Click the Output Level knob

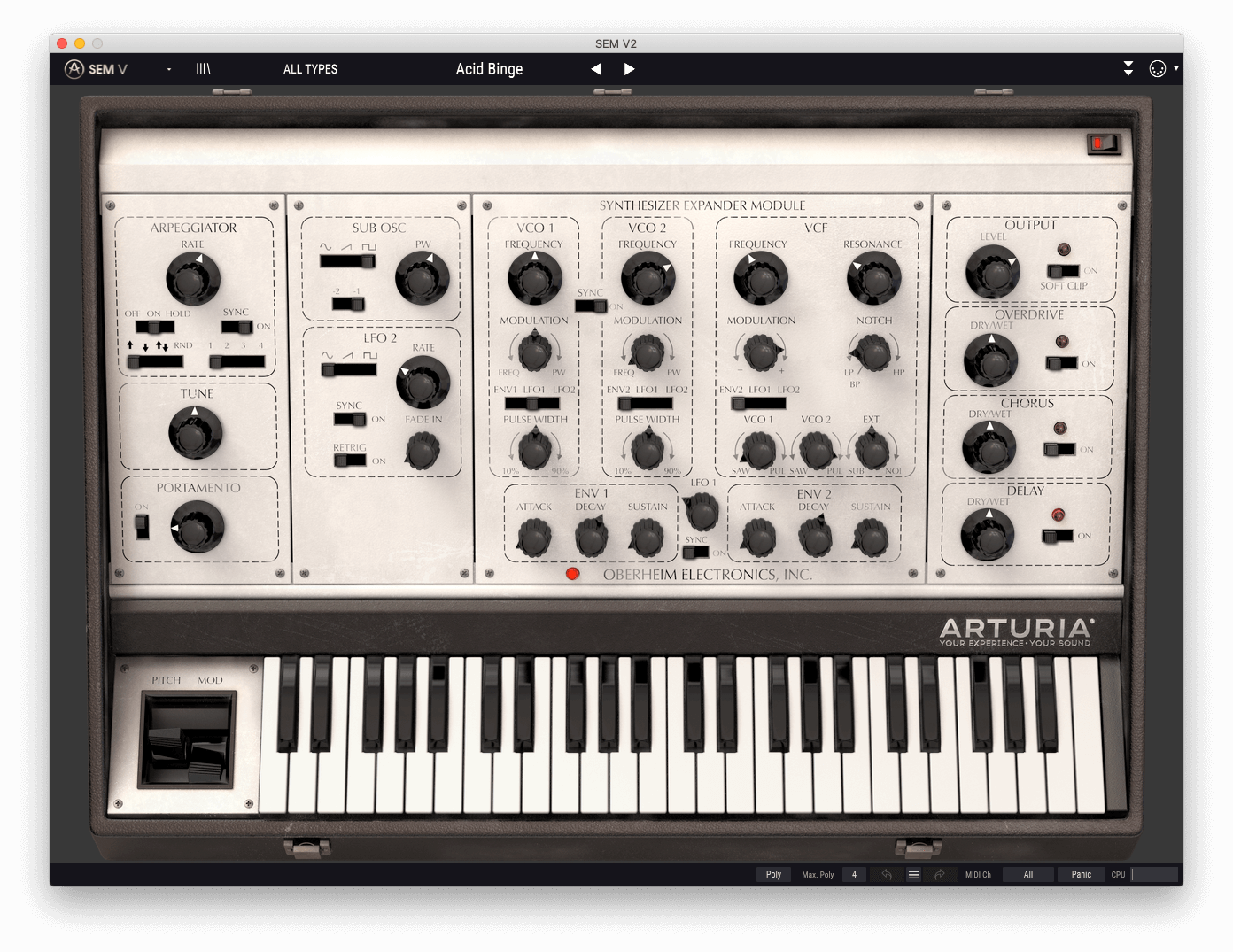point(992,271)
